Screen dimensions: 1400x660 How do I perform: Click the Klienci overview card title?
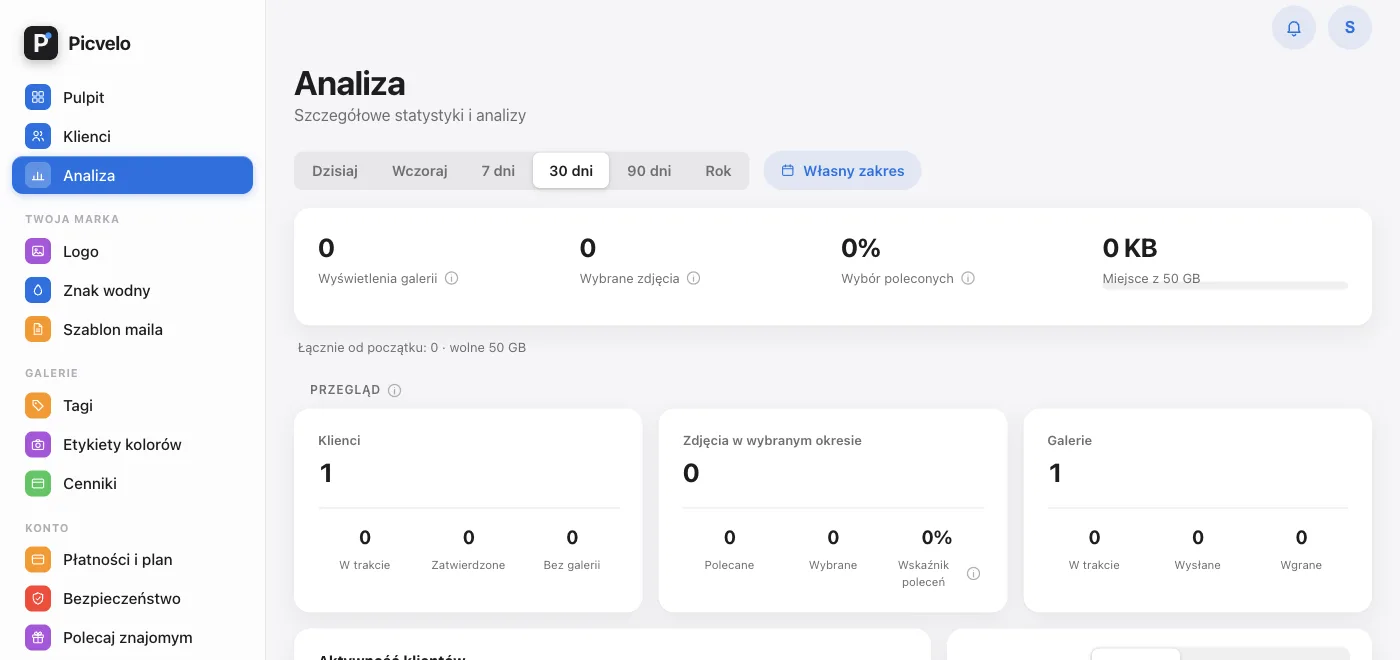[x=339, y=440]
